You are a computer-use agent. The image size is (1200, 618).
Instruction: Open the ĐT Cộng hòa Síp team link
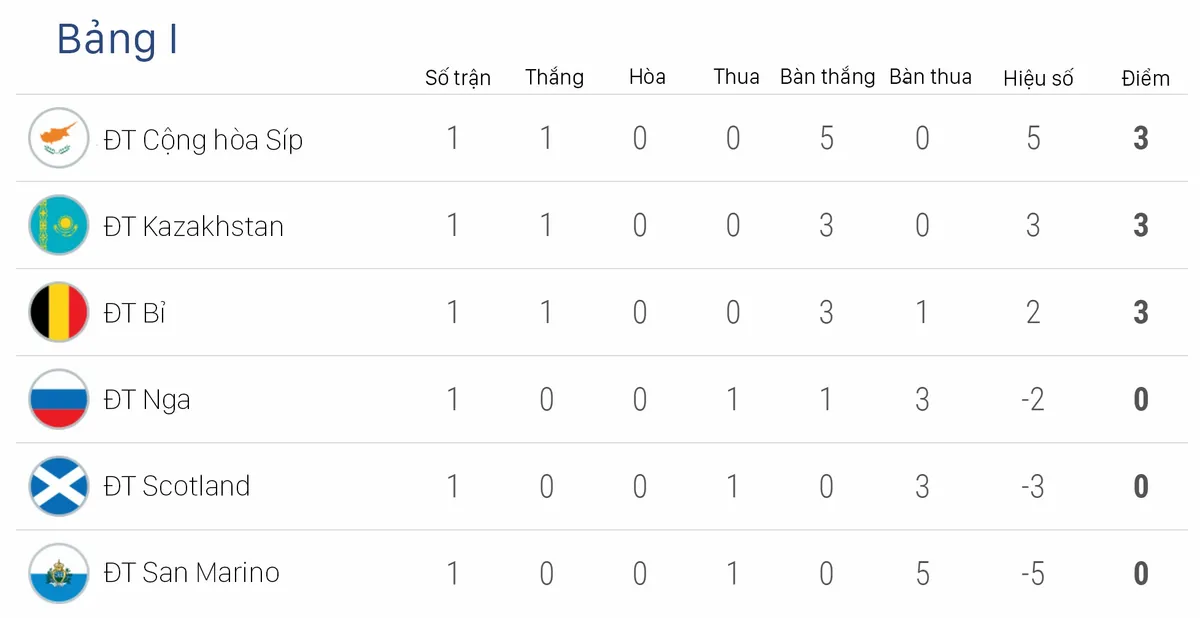pos(203,140)
